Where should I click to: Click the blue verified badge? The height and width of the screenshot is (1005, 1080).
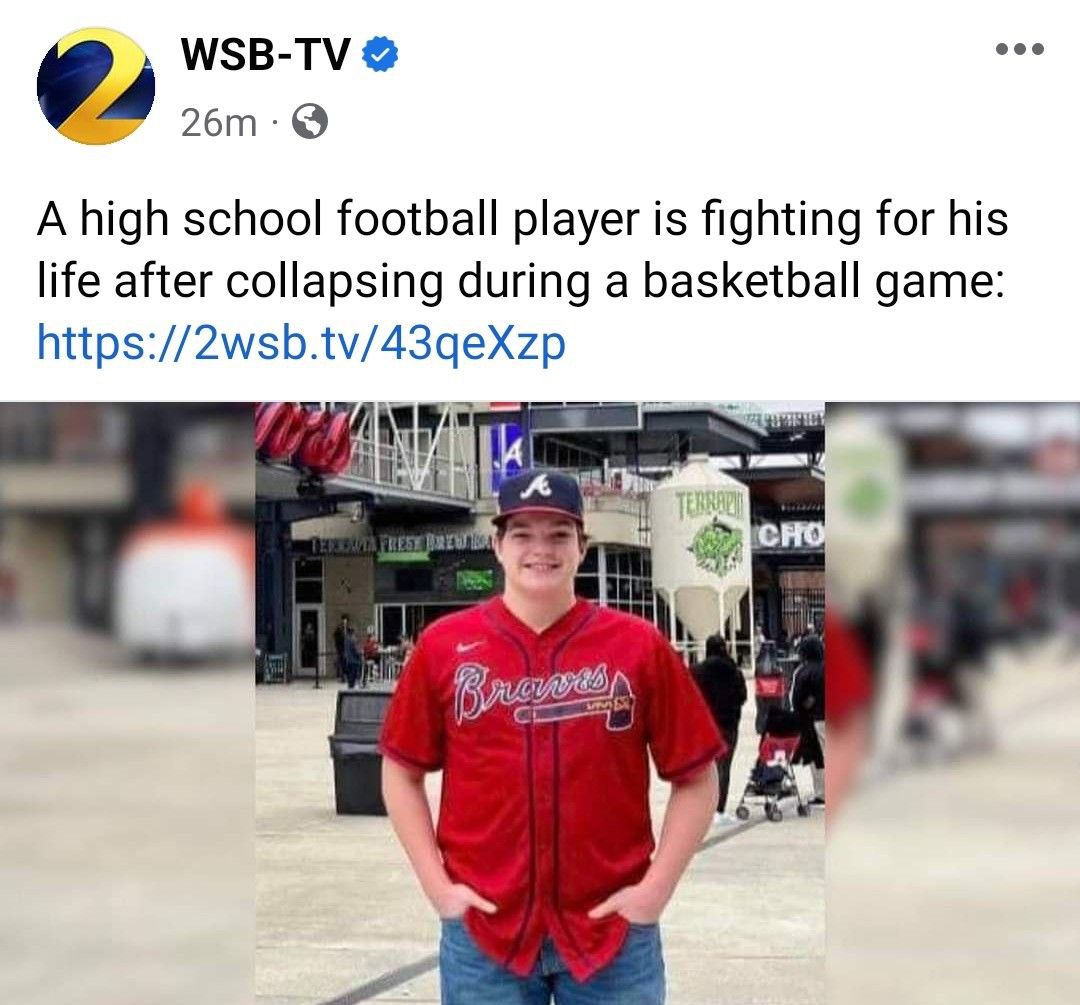(380, 55)
